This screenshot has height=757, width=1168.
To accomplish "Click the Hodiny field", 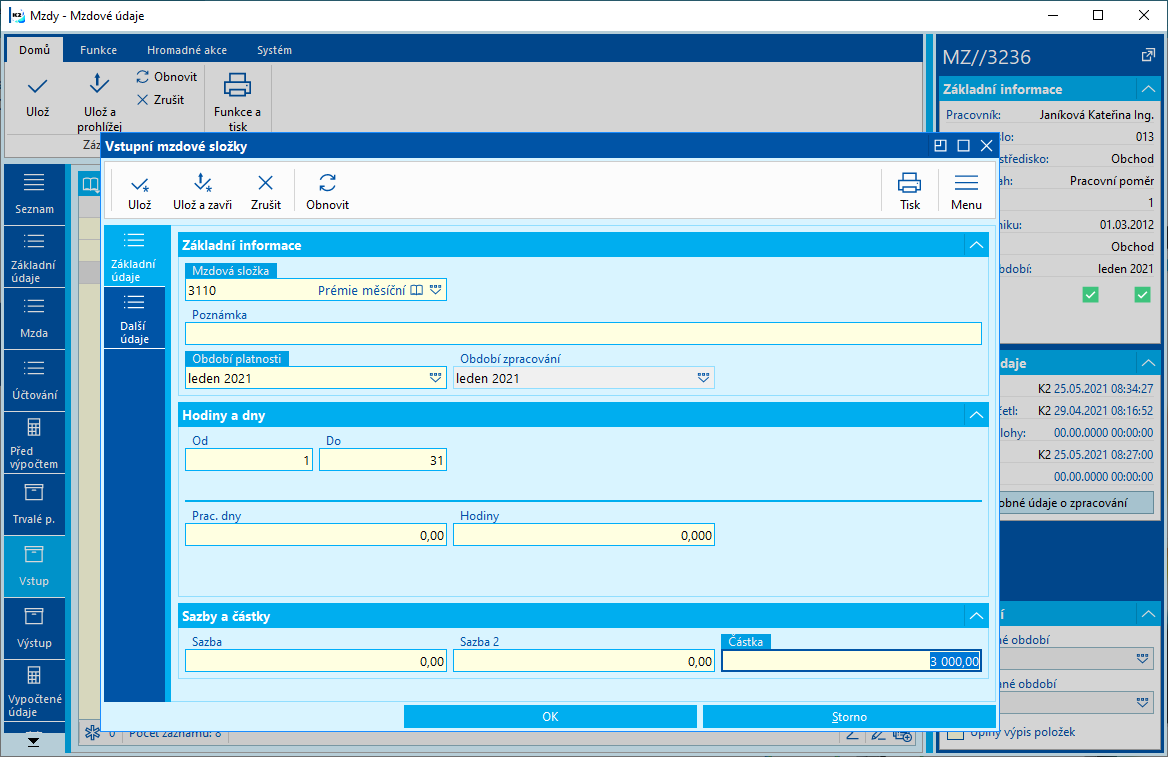I will tap(584, 535).
